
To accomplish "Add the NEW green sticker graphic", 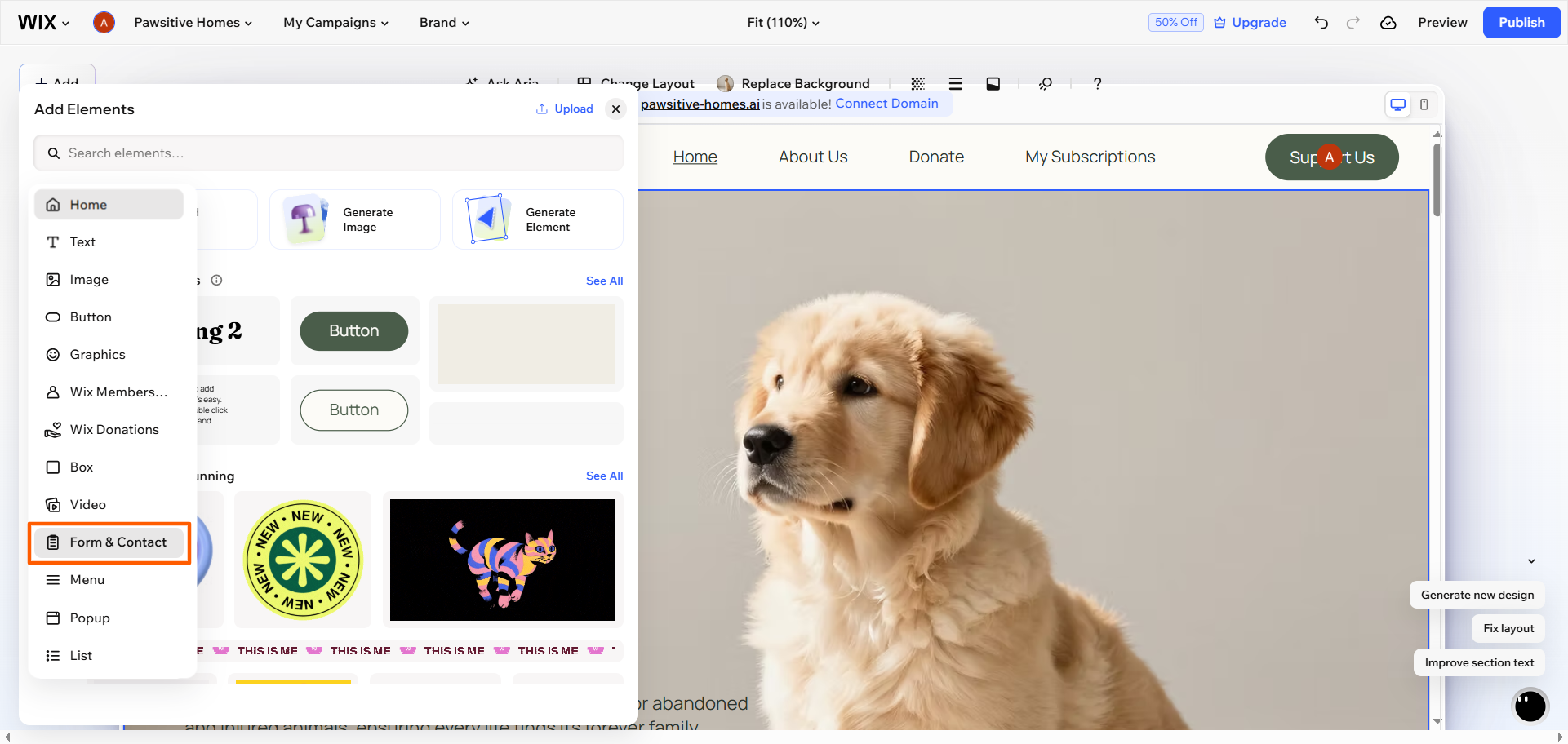I will point(303,560).
